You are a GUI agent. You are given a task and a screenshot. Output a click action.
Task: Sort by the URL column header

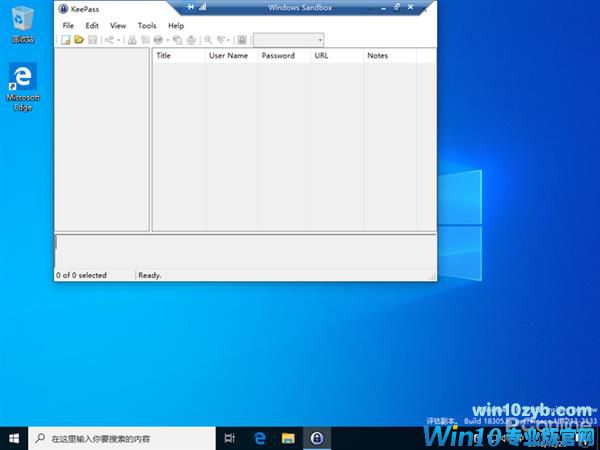[x=338, y=55]
